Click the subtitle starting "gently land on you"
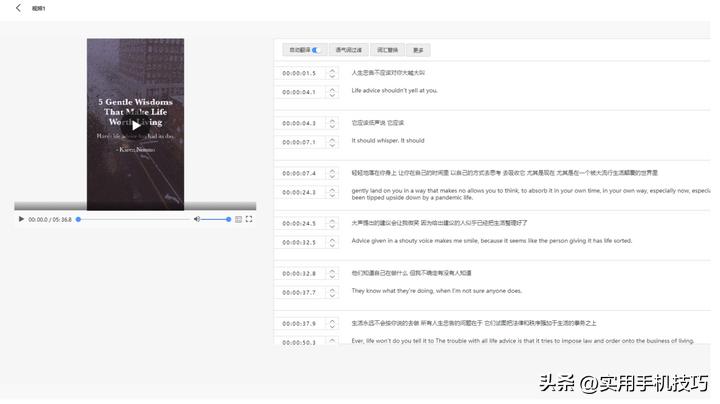 coord(531,194)
